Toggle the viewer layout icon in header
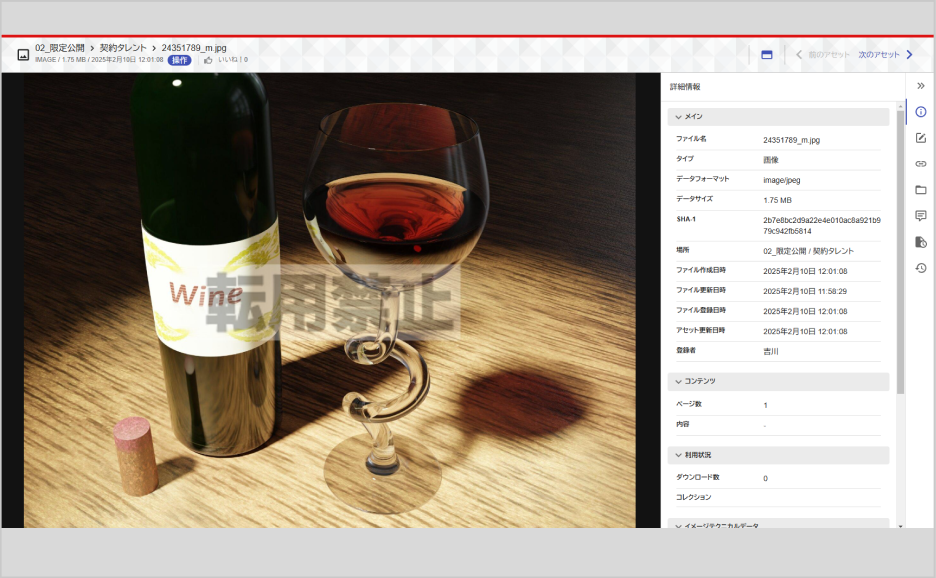The width and height of the screenshot is (936, 578). pos(767,55)
